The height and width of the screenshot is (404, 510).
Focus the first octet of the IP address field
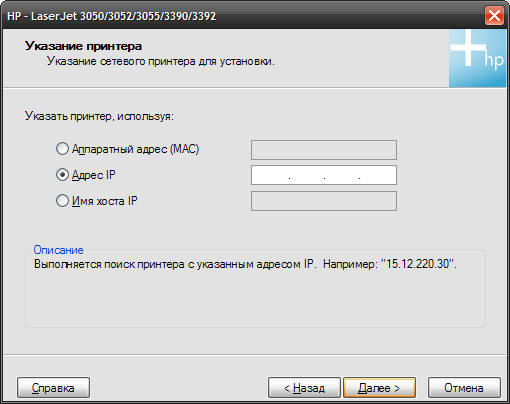[271, 175]
